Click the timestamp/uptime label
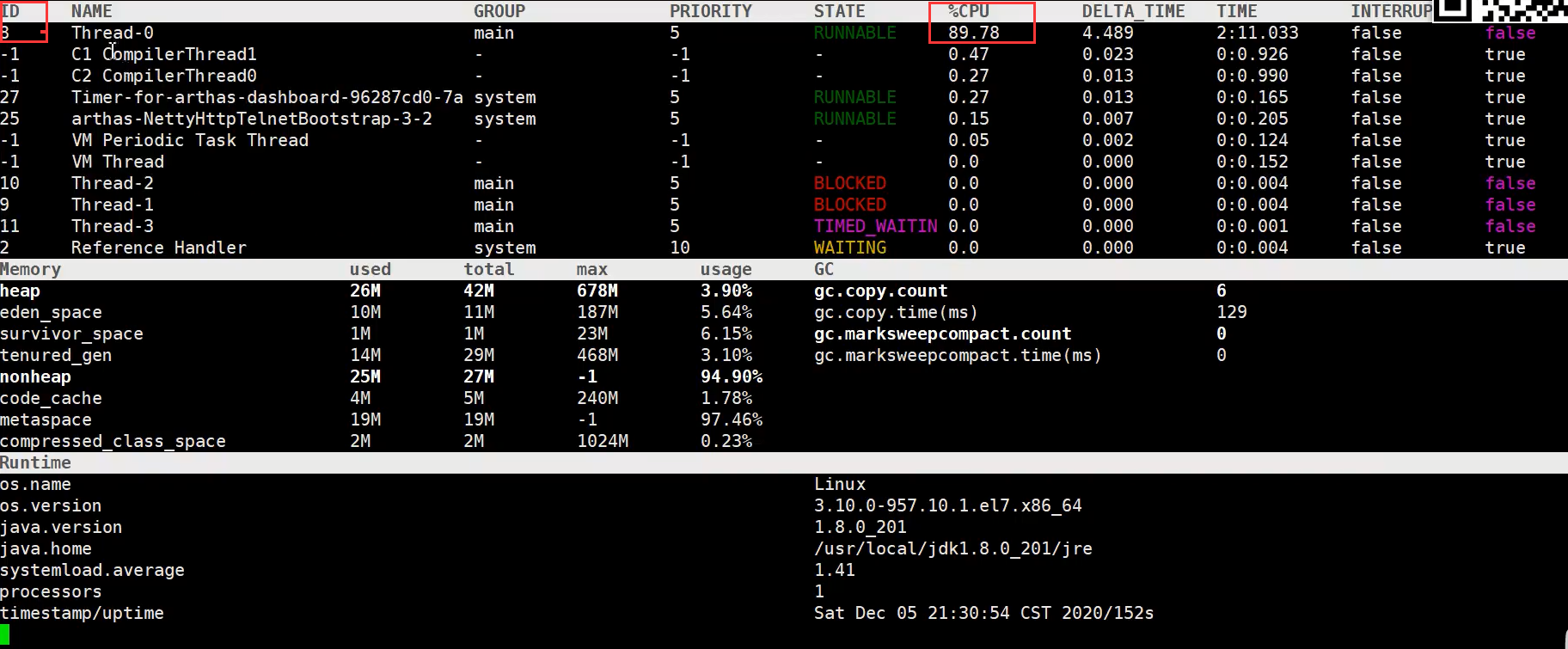 coord(82,613)
